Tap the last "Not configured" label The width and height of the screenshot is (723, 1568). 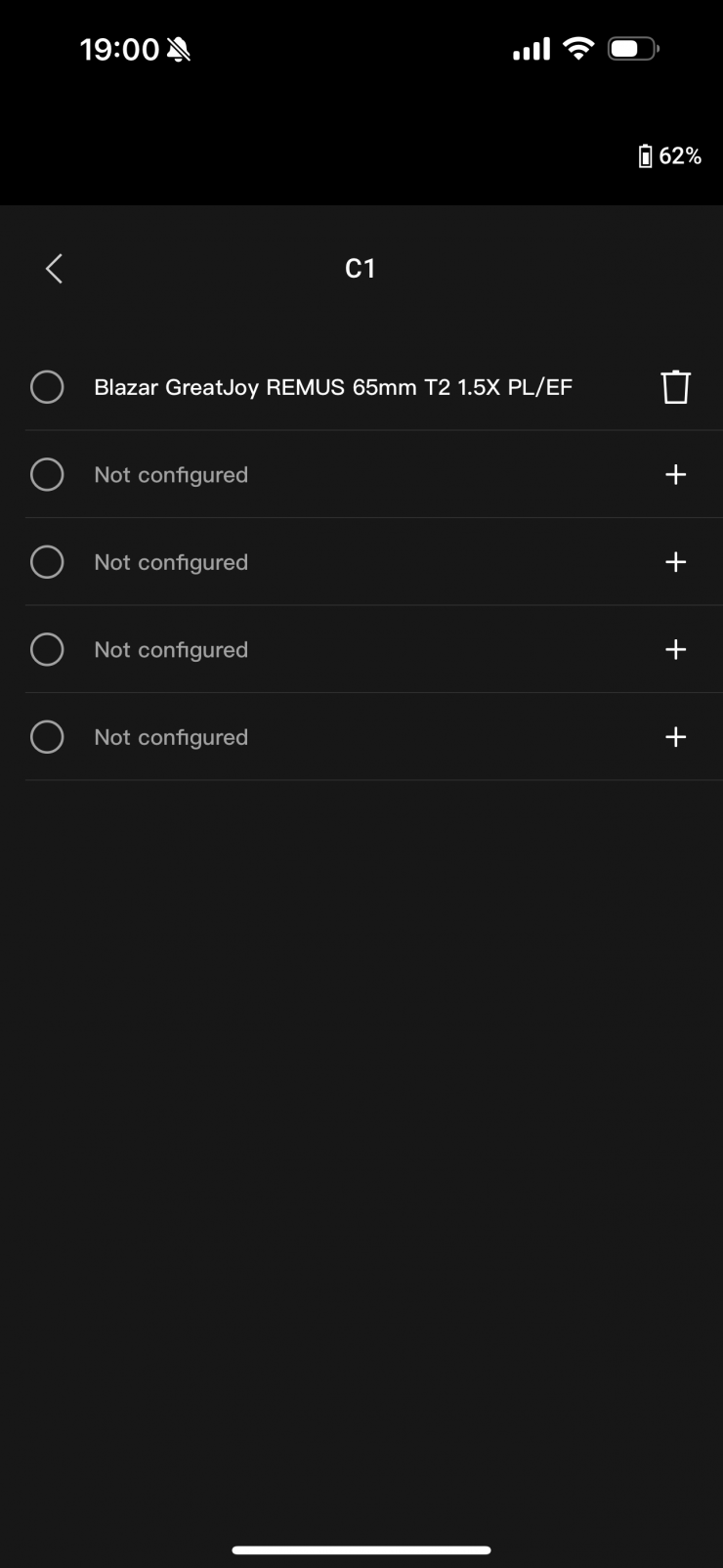(x=171, y=737)
